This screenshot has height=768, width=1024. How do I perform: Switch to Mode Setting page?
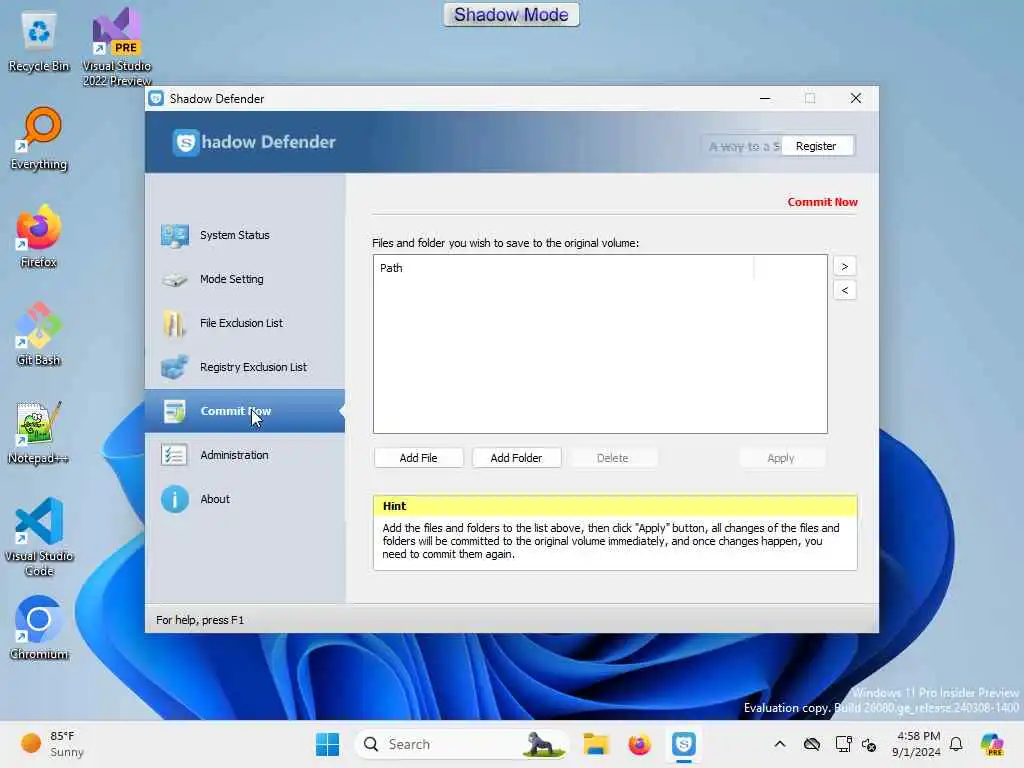[245, 280]
